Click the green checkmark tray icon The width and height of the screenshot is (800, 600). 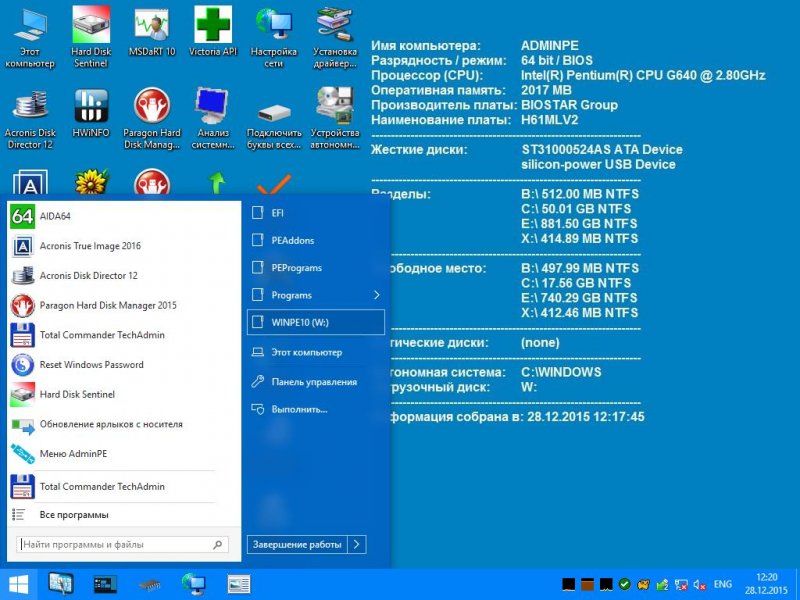624,584
